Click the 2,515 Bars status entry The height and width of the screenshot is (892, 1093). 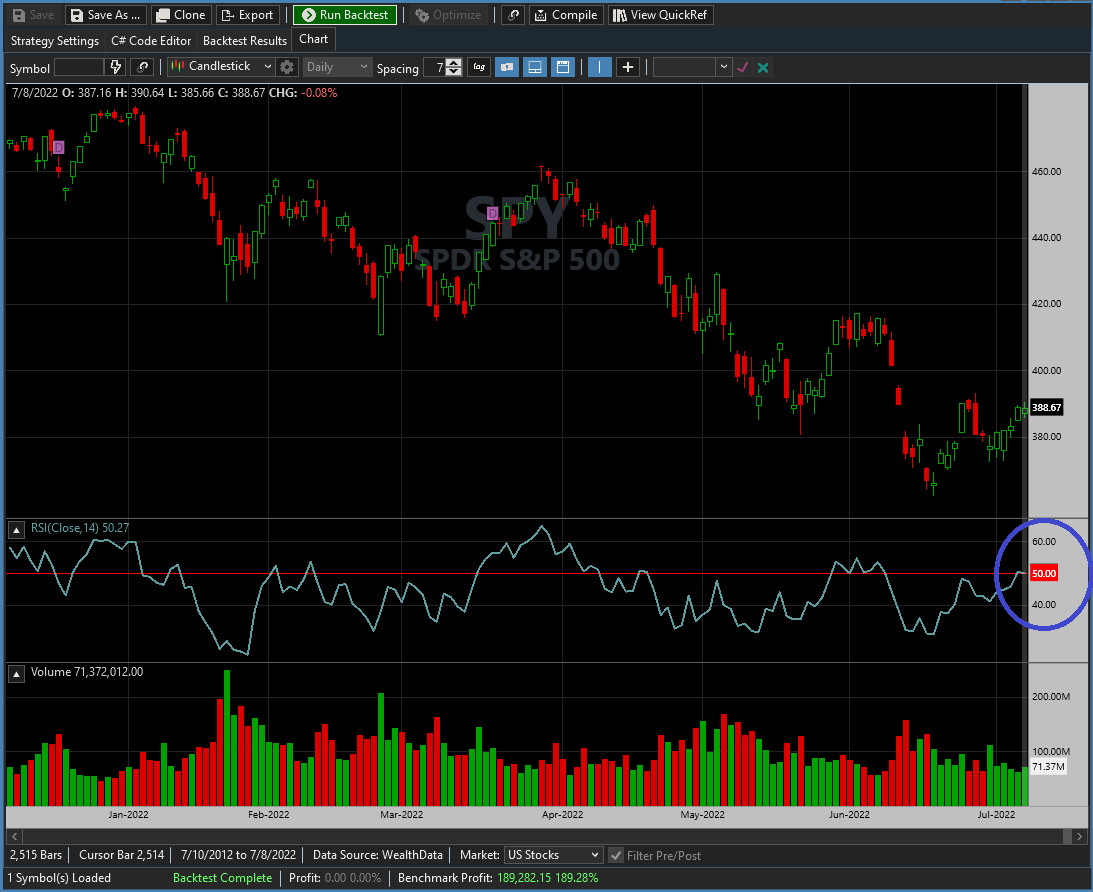pos(36,855)
